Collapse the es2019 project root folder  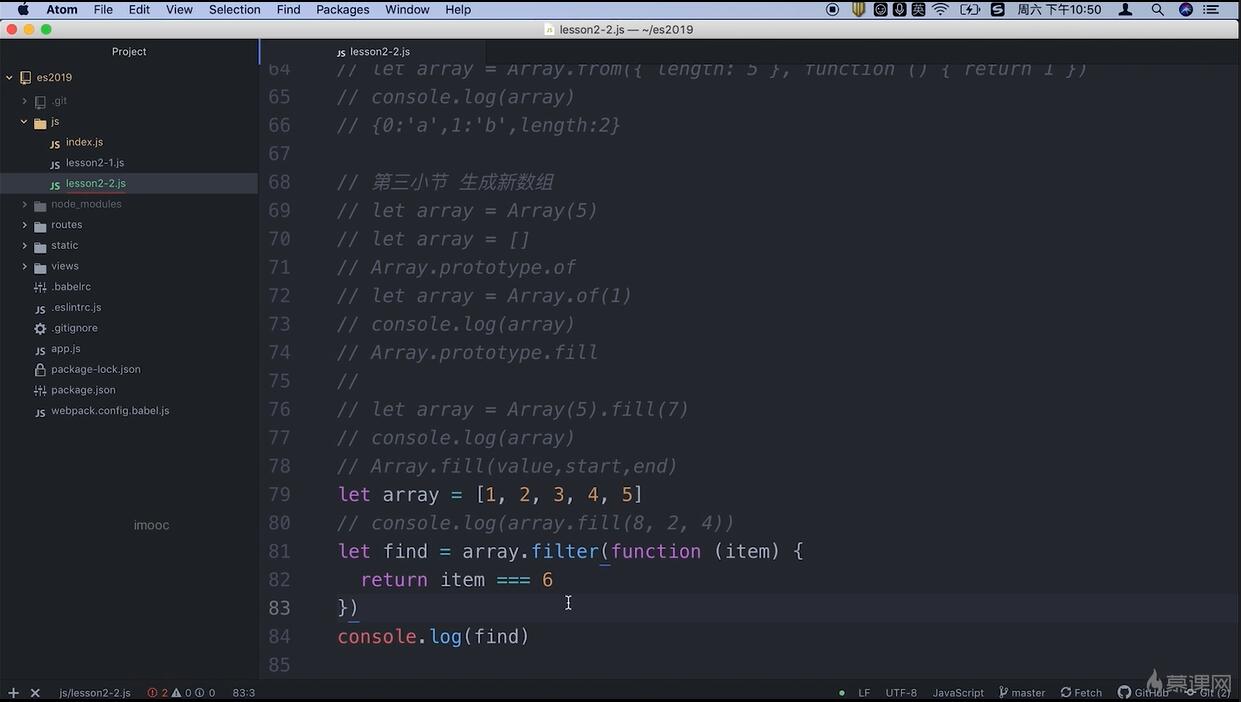[x=9, y=77]
